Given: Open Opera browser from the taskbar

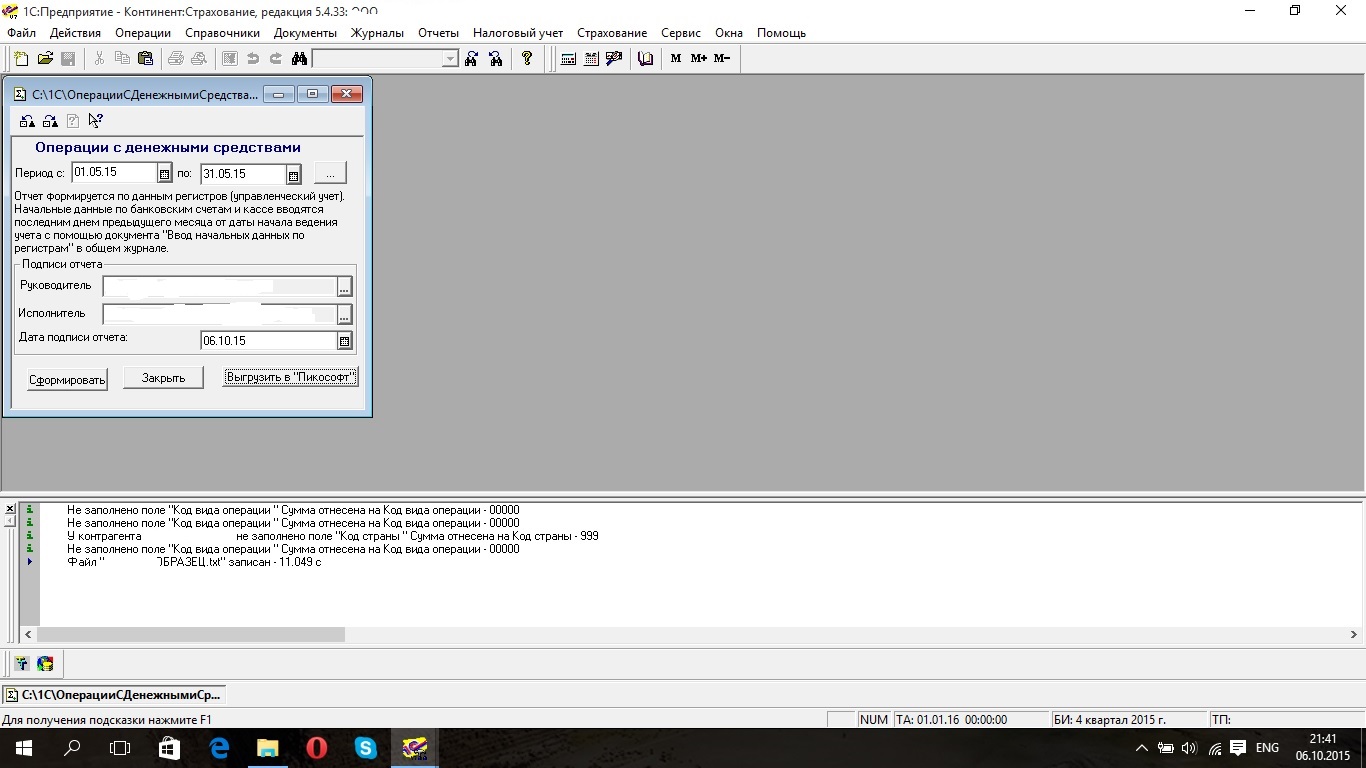Looking at the screenshot, I should click(x=317, y=748).
